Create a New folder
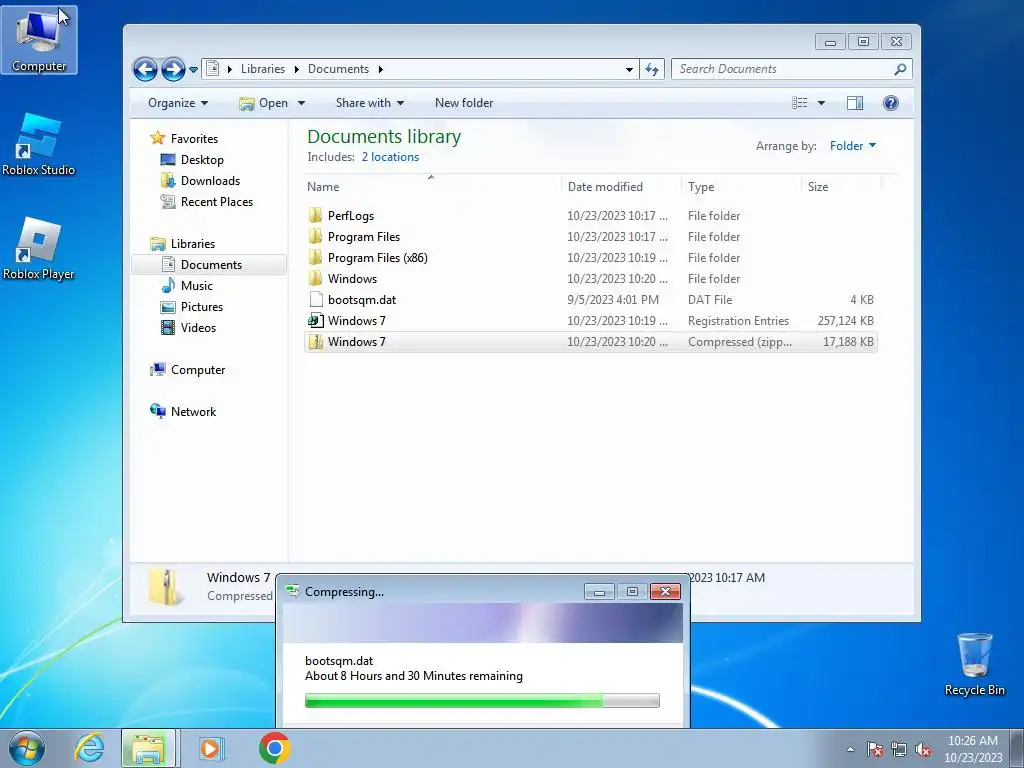Viewport: 1024px width, 768px height. [464, 103]
